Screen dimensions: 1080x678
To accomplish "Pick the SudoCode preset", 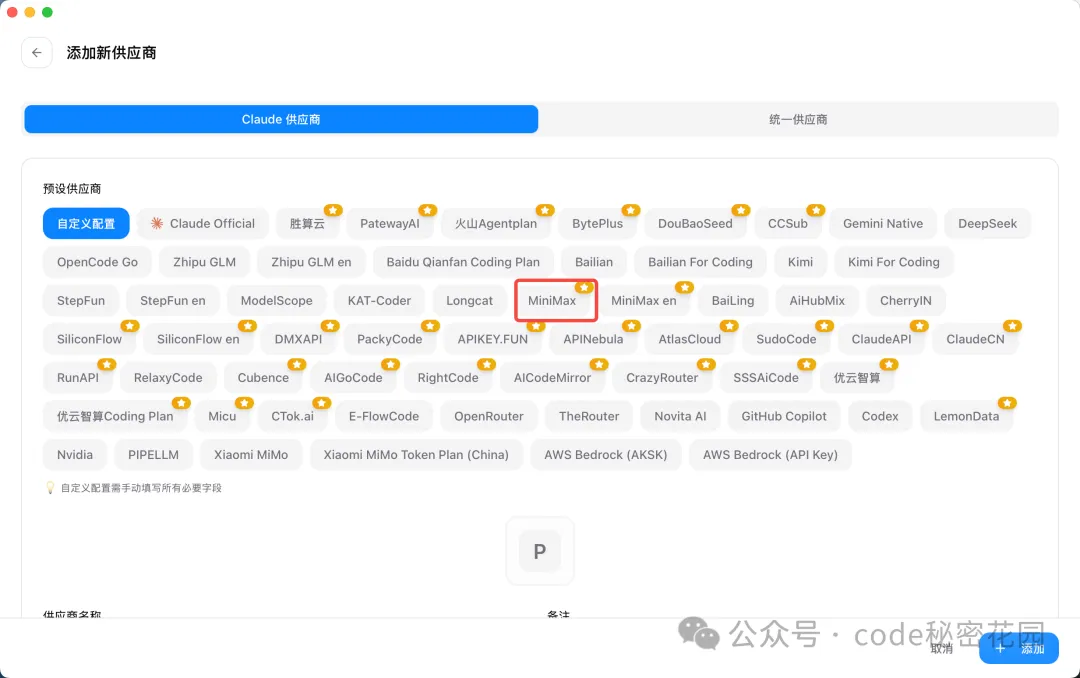I will tap(787, 339).
